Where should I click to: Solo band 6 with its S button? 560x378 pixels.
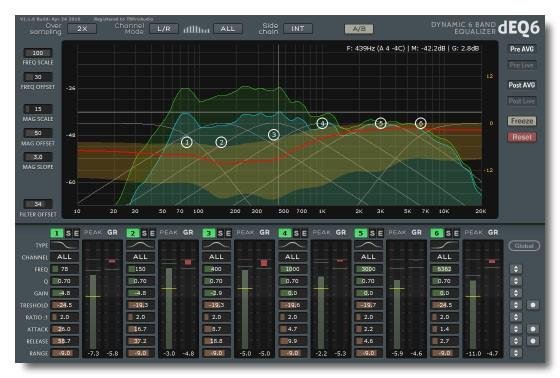tap(449, 233)
